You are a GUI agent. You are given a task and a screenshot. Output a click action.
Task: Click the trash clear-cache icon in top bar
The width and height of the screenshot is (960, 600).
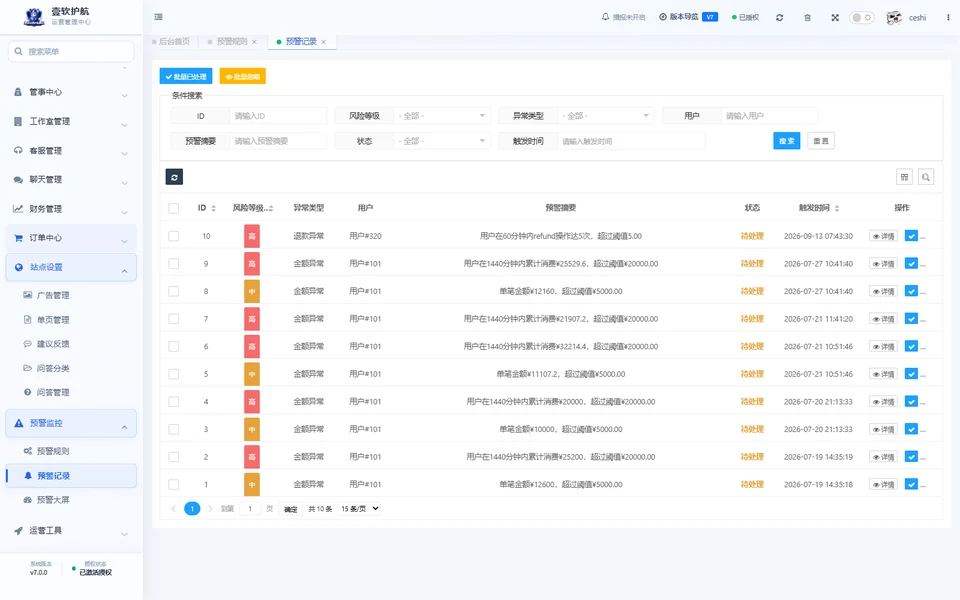(x=808, y=18)
